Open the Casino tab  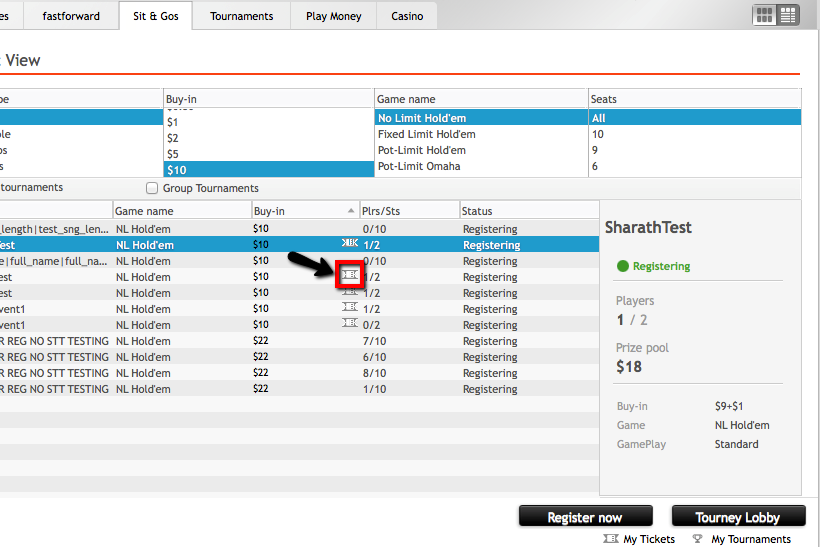click(x=407, y=16)
